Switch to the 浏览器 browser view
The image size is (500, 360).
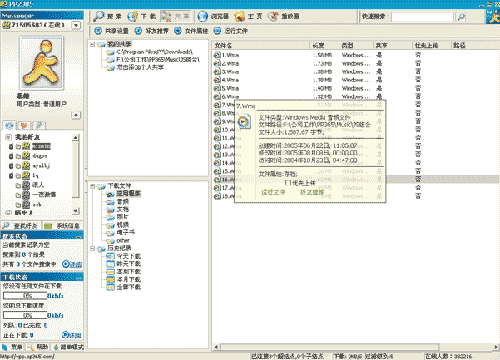(213, 16)
